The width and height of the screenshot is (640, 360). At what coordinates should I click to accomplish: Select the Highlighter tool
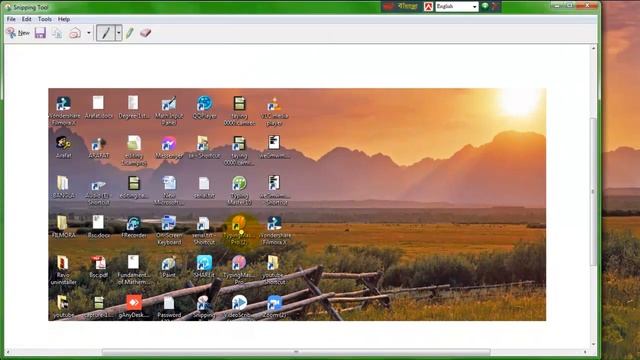point(130,33)
